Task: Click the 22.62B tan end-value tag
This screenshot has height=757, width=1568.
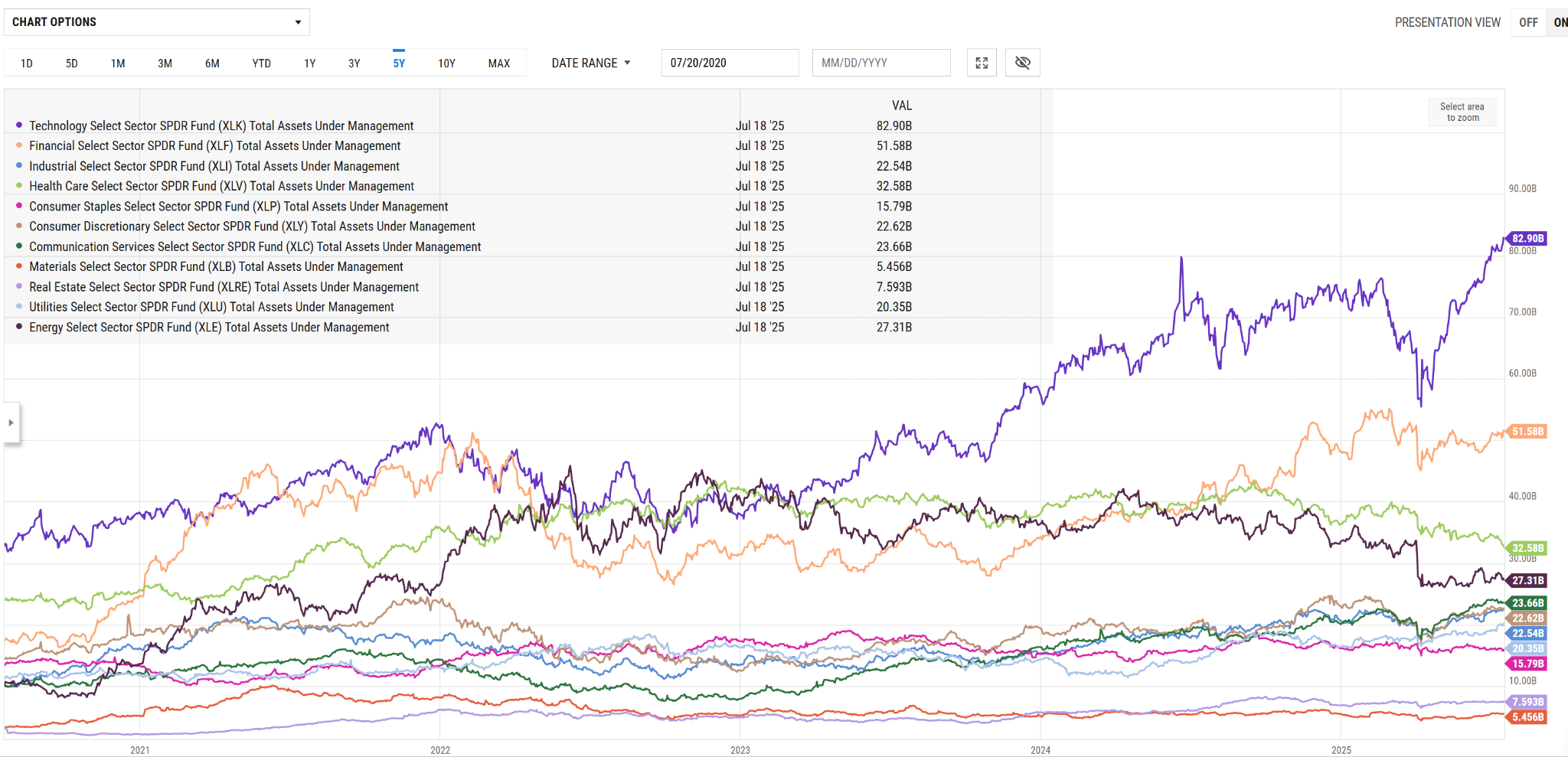Action: (x=1526, y=618)
